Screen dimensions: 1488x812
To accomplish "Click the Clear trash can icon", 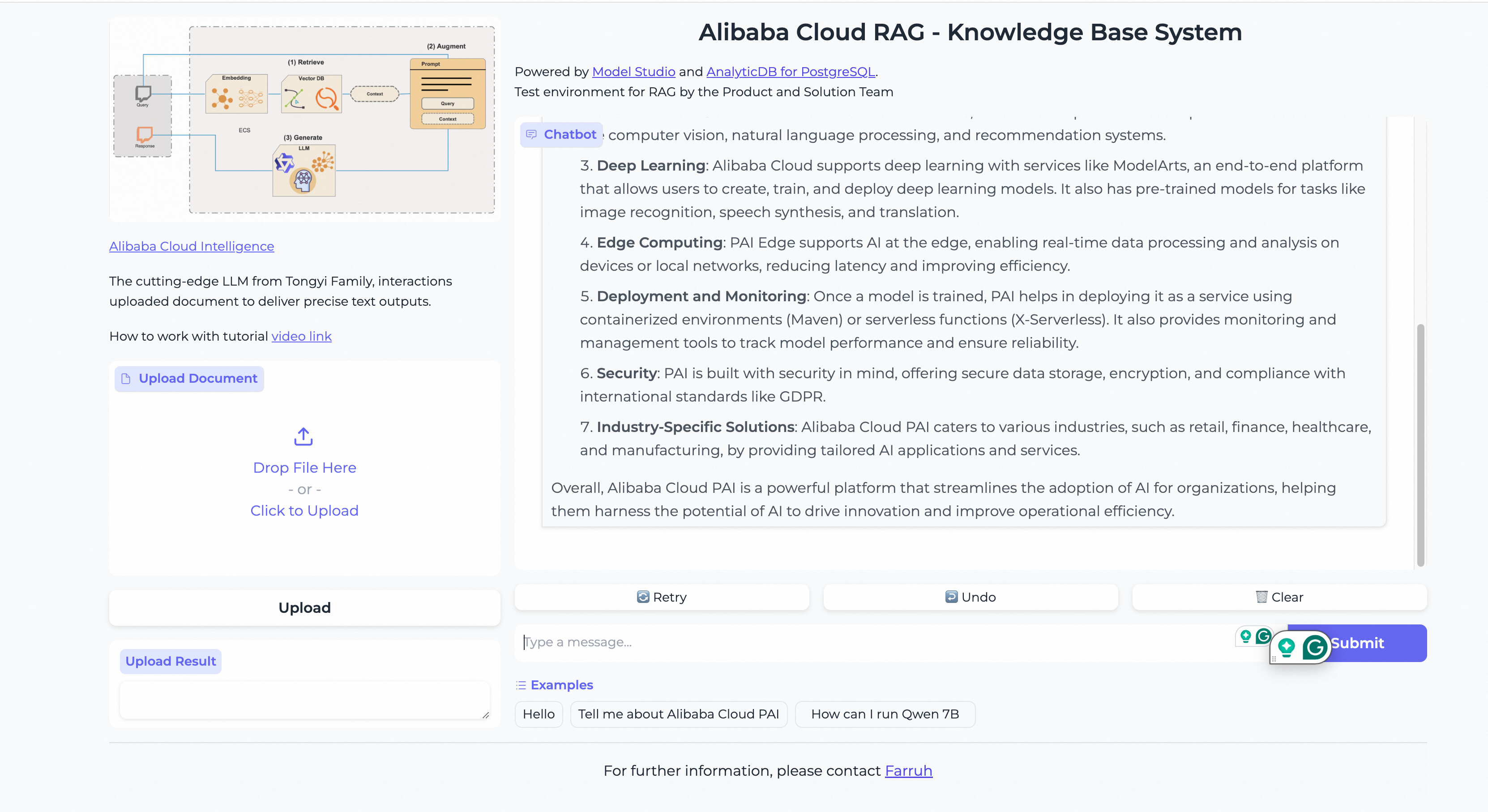I will 1261,597.
